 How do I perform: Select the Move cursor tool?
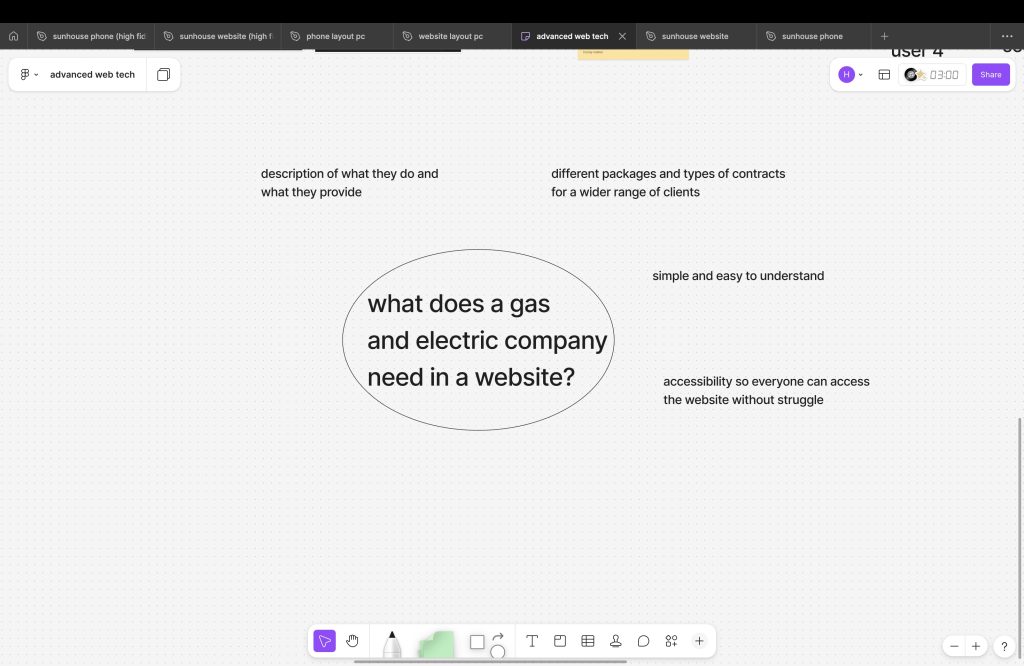[x=324, y=641]
